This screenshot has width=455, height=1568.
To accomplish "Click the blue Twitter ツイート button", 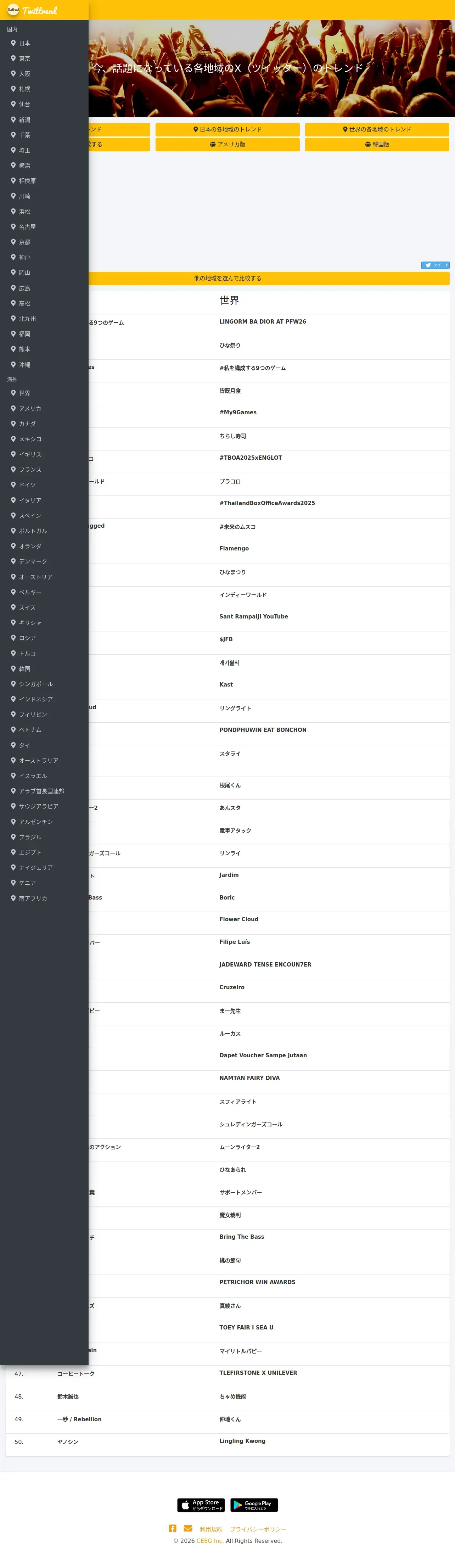I will pos(436,265).
